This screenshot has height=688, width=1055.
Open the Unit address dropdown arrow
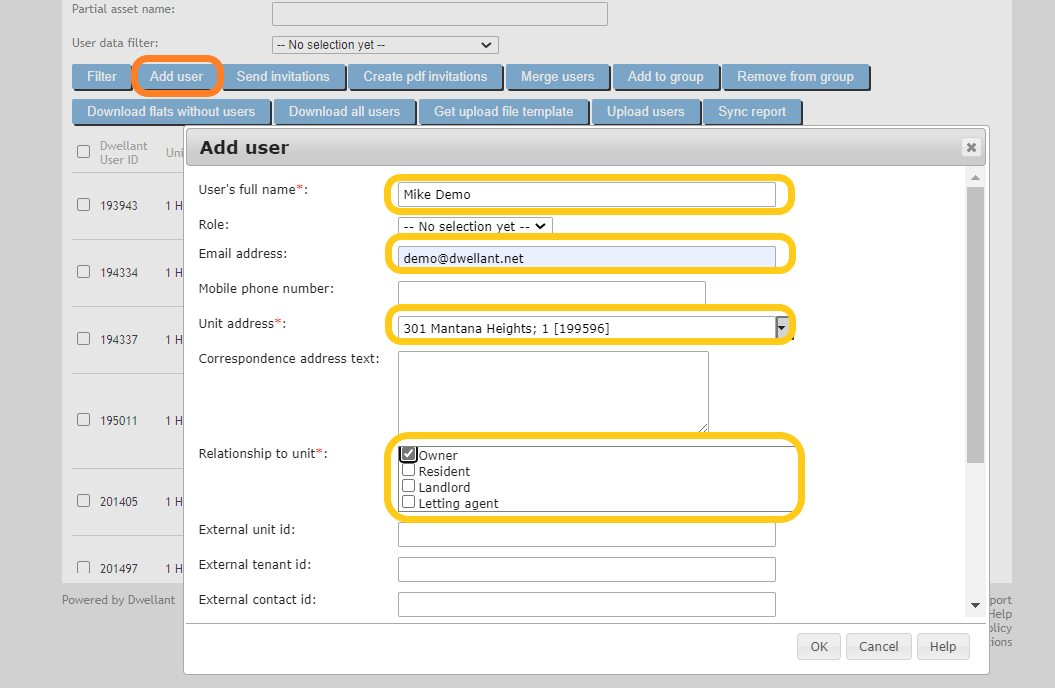781,325
